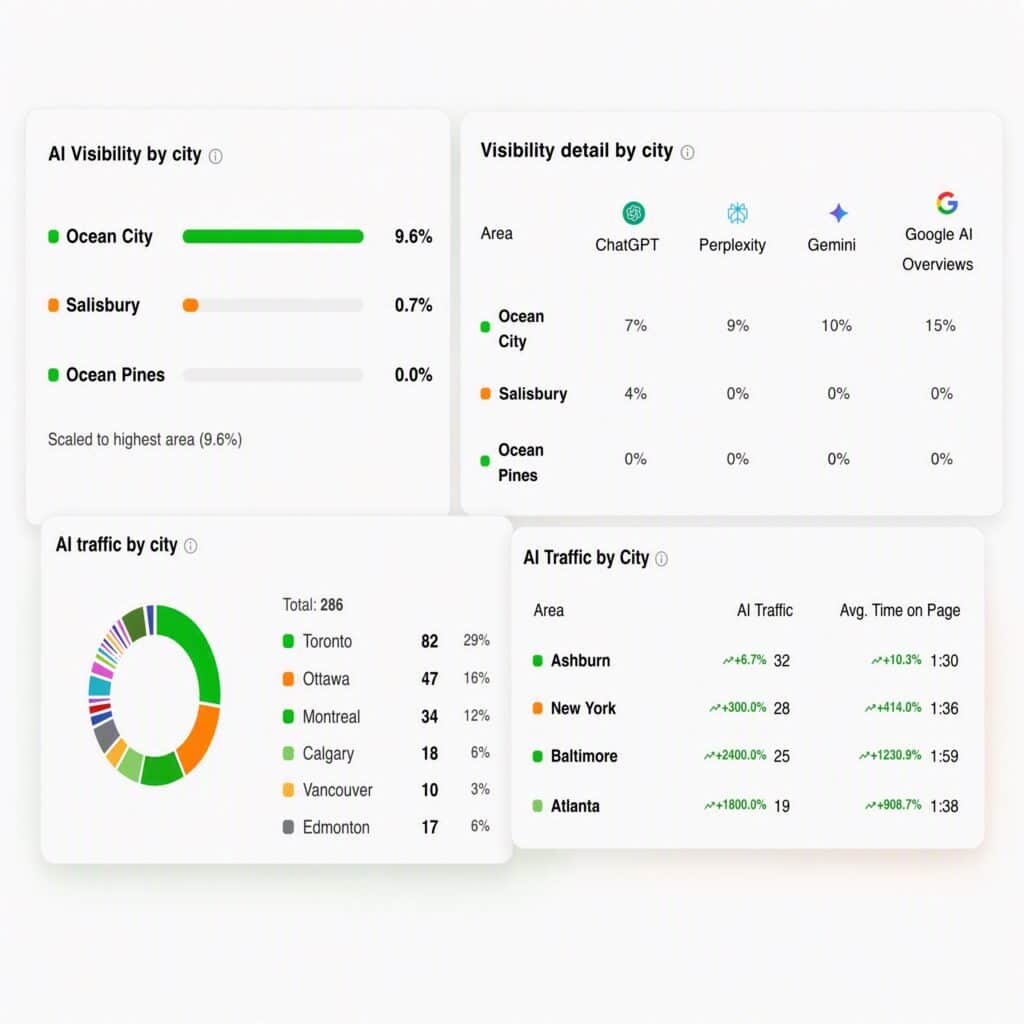The width and height of the screenshot is (1024, 1024).
Task: Click info icon next to AI traffic by city donut card
Action: pos(191,546)
